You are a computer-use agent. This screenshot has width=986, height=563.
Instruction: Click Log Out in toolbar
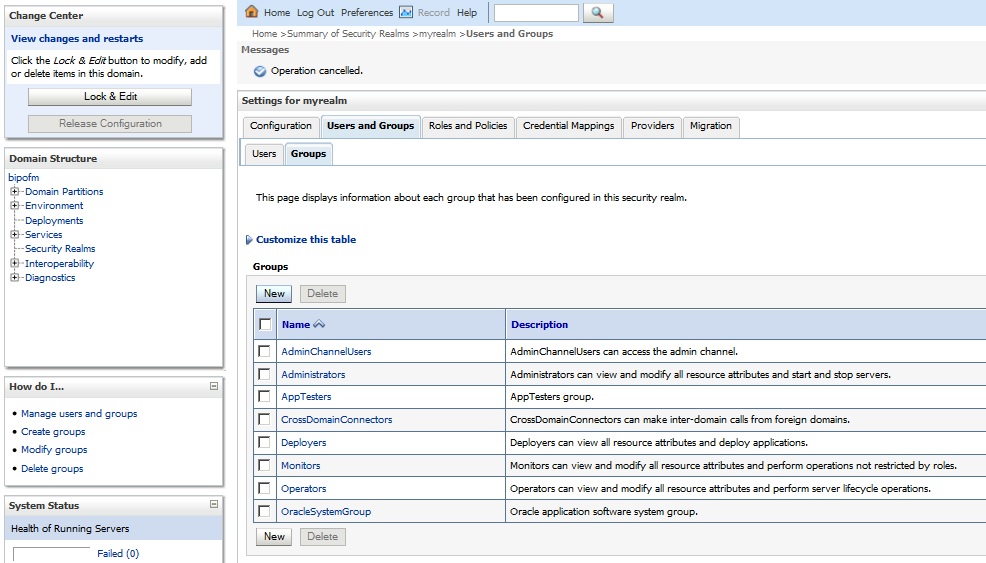316,13
